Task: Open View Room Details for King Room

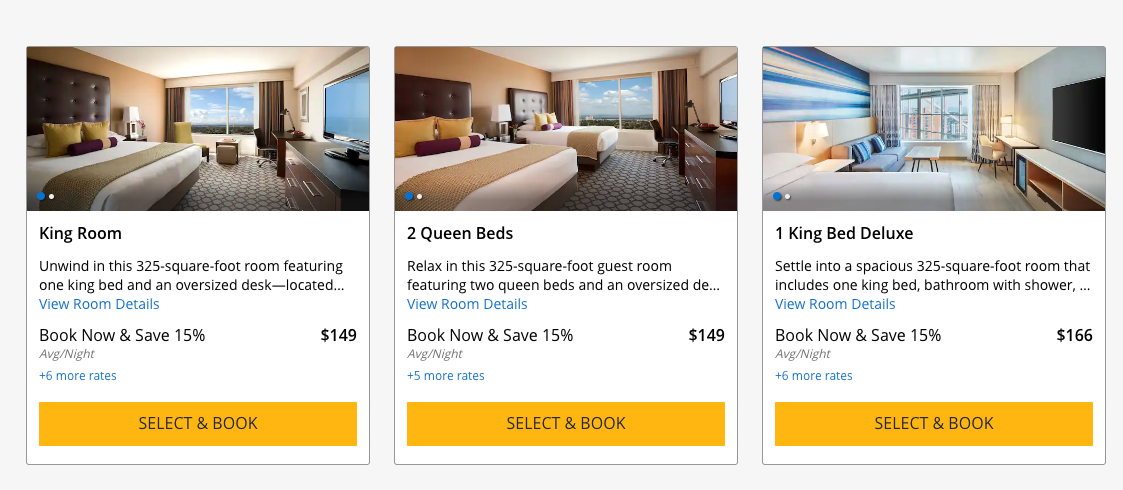Action: [99, 304]
